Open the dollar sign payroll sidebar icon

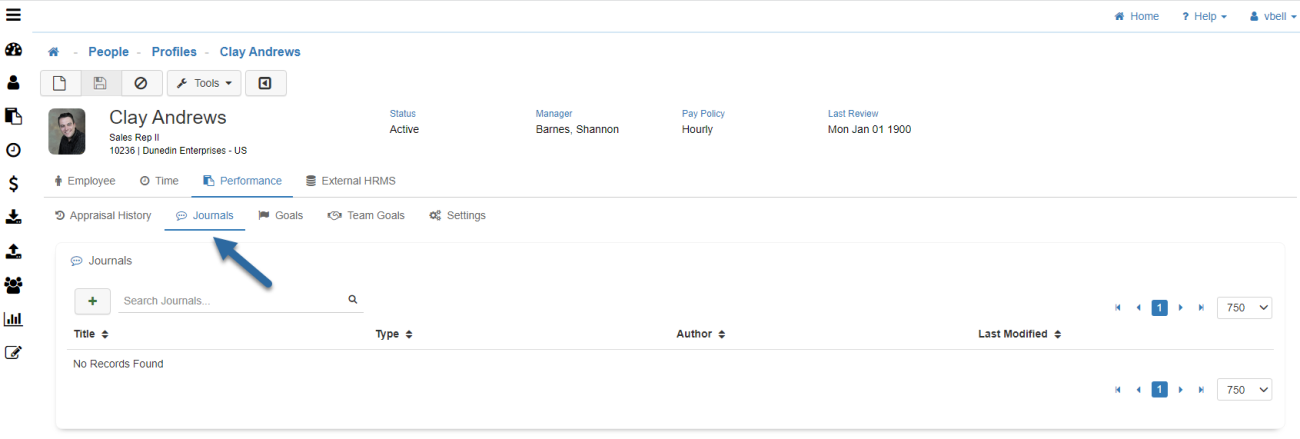[x=14, y=184]
